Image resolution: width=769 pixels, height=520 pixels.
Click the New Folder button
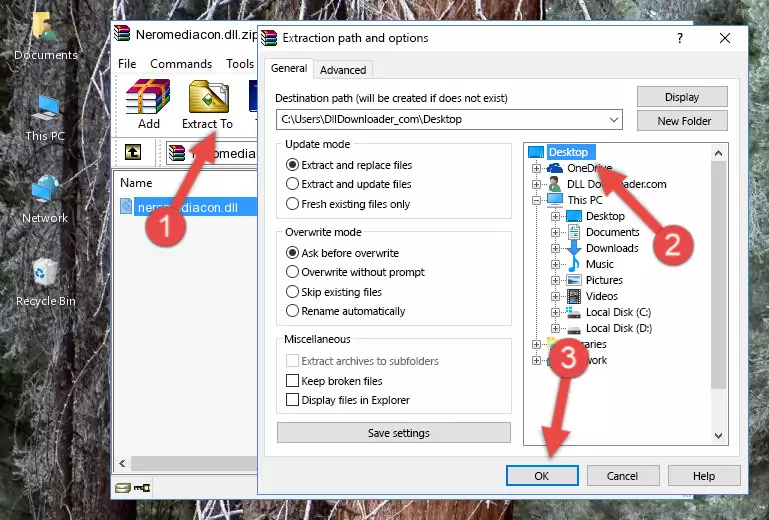(682, 121)
